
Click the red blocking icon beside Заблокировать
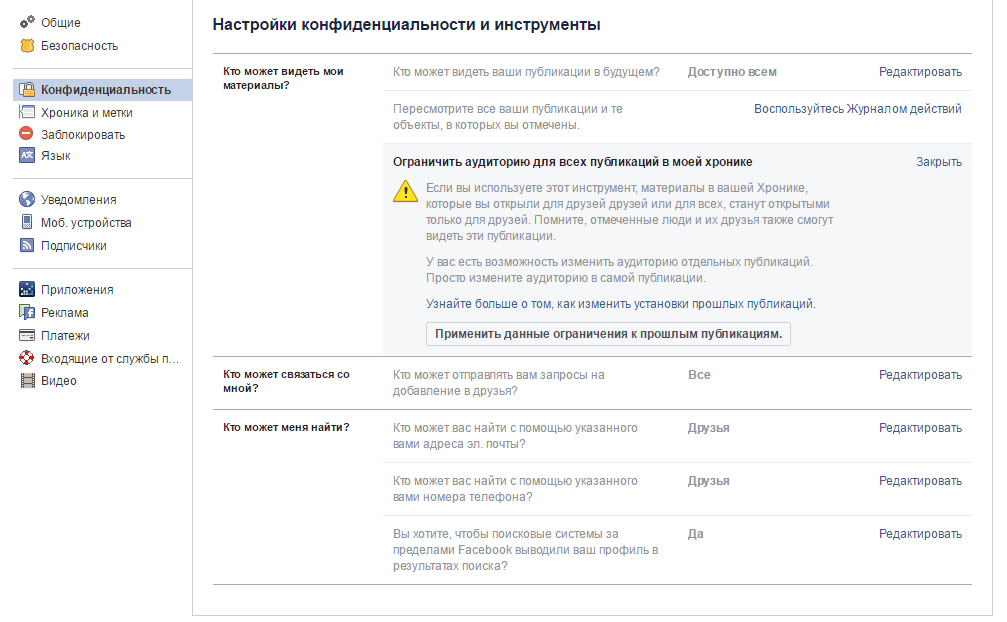(x=27, y=135)
